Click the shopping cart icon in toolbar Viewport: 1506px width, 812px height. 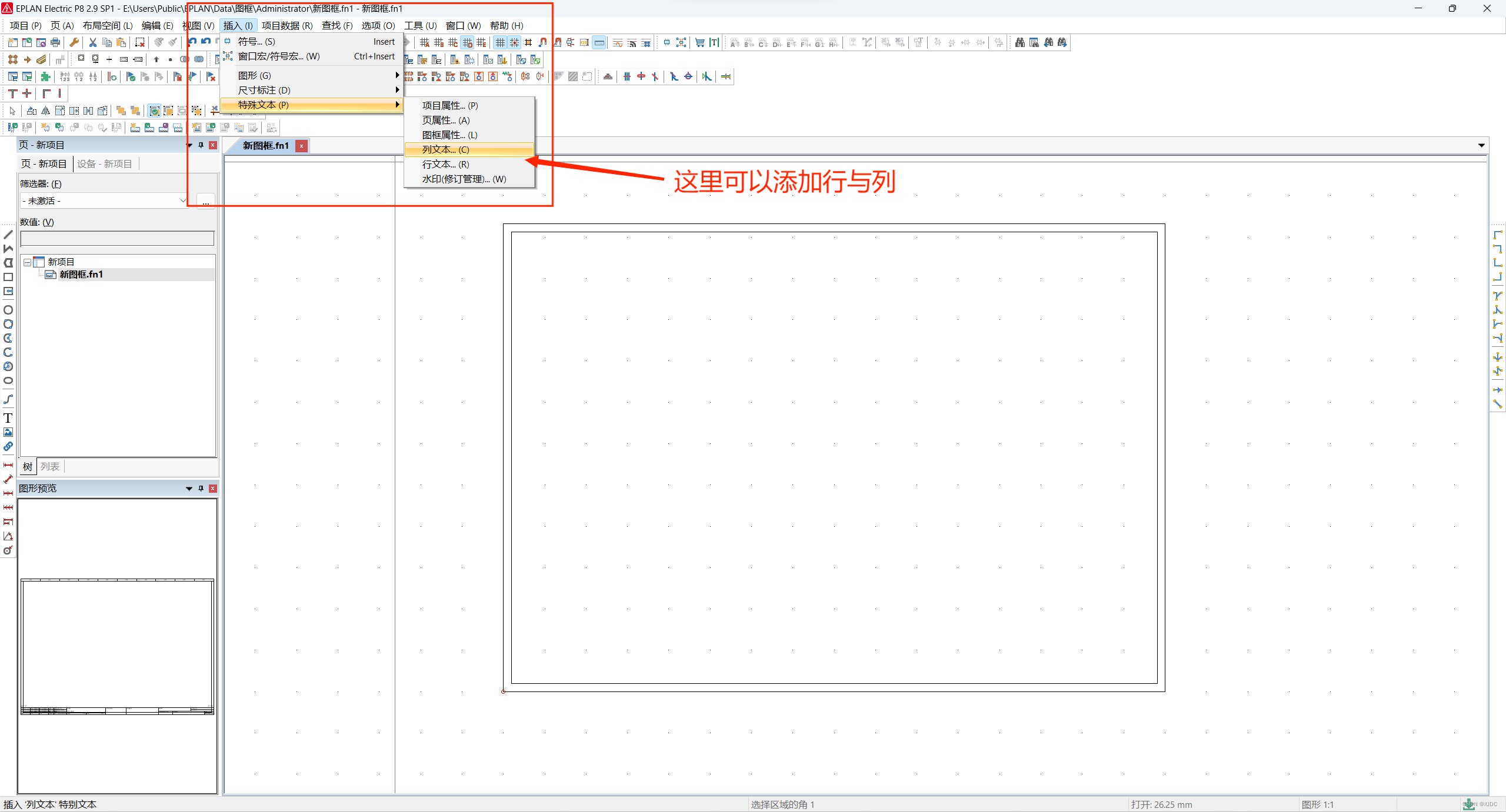click(699, 42)
